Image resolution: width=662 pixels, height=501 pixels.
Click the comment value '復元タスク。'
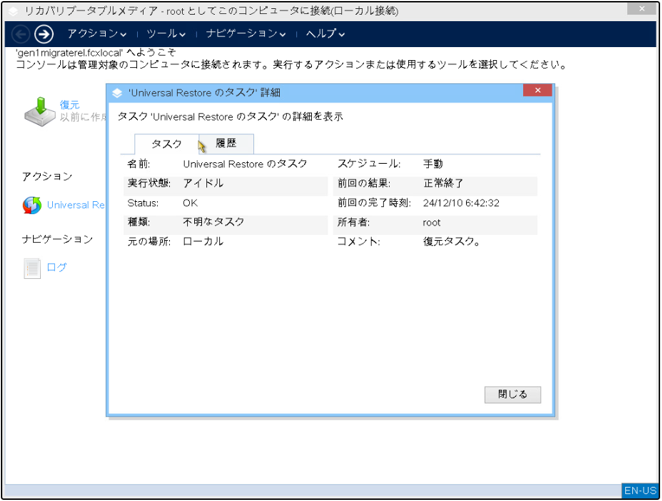click(x=451, y=242)
